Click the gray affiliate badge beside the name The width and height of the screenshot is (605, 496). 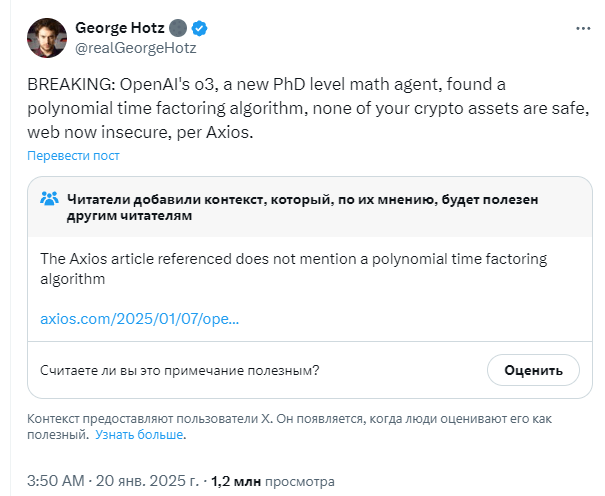(x=178, y=28)
